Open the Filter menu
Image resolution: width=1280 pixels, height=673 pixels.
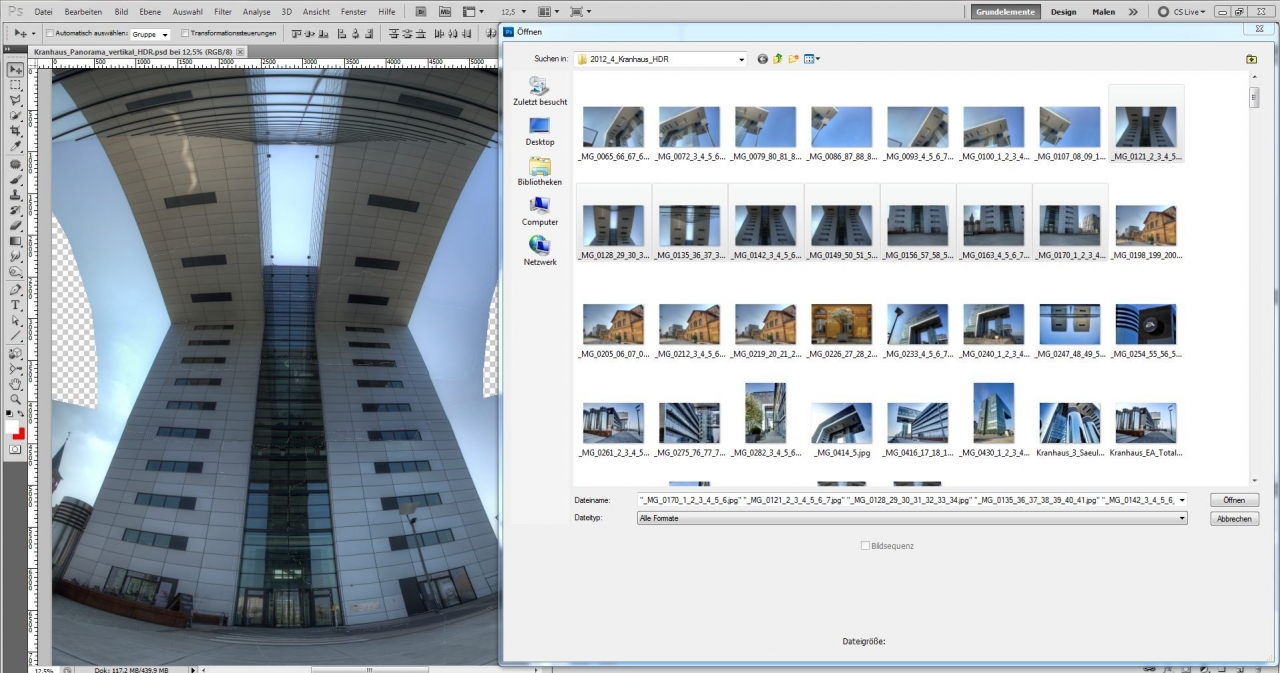223,12
